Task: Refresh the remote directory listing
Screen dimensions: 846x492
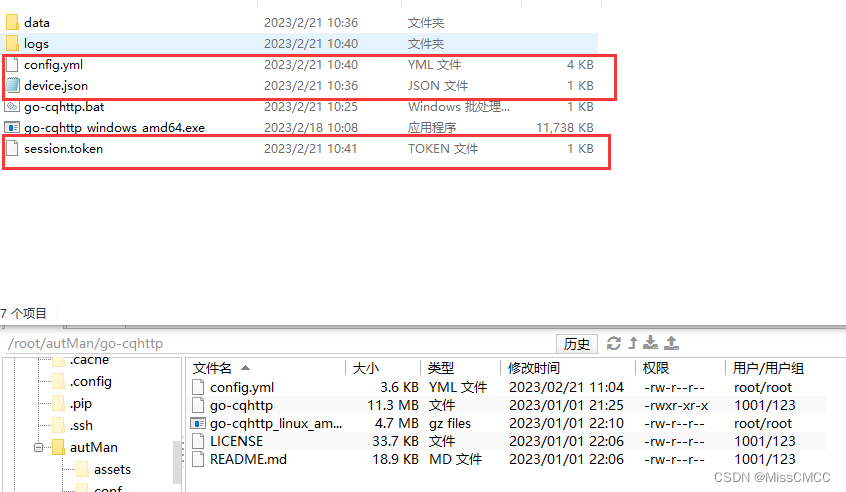Action: point(613,343)
